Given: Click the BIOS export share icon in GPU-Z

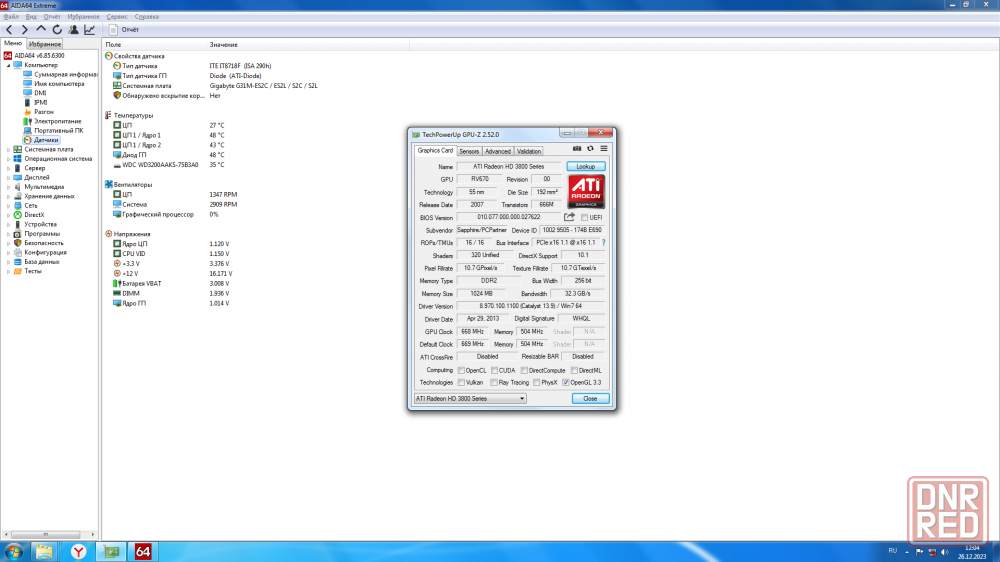Looking at the screenshot, I should [570, 217].
